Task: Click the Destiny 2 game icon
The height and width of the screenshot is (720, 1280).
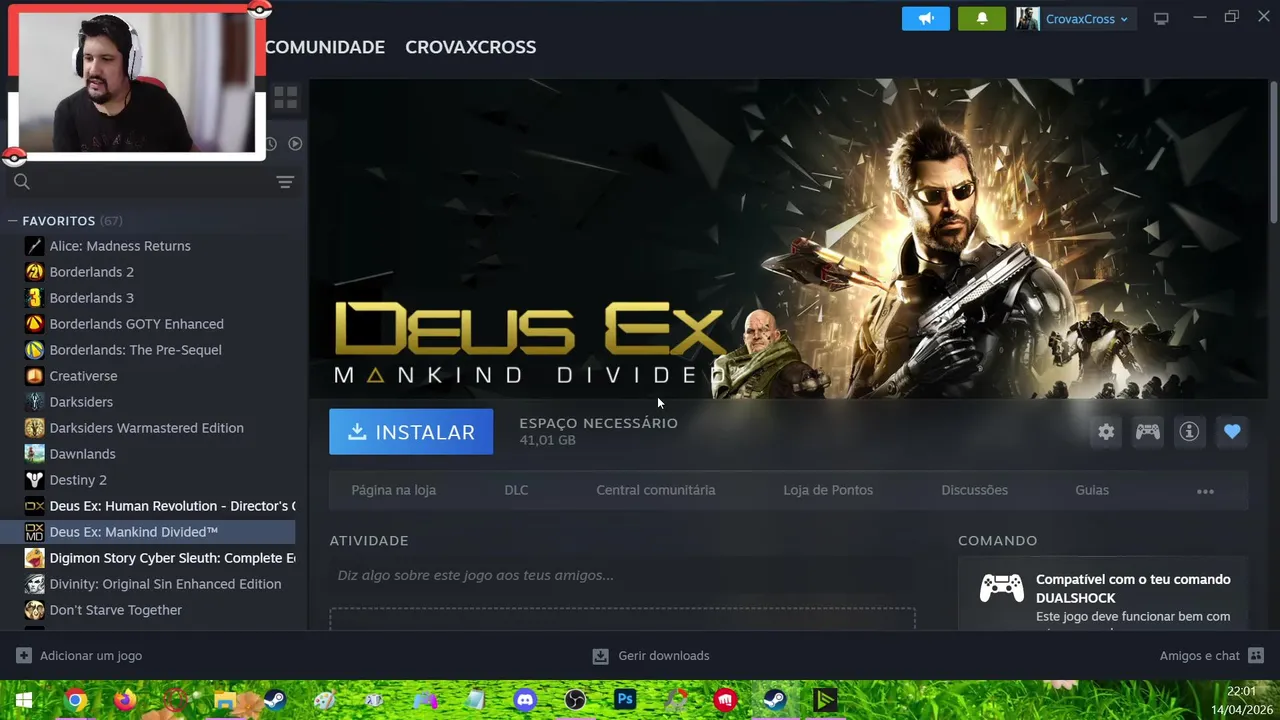Action: point(35,480)
